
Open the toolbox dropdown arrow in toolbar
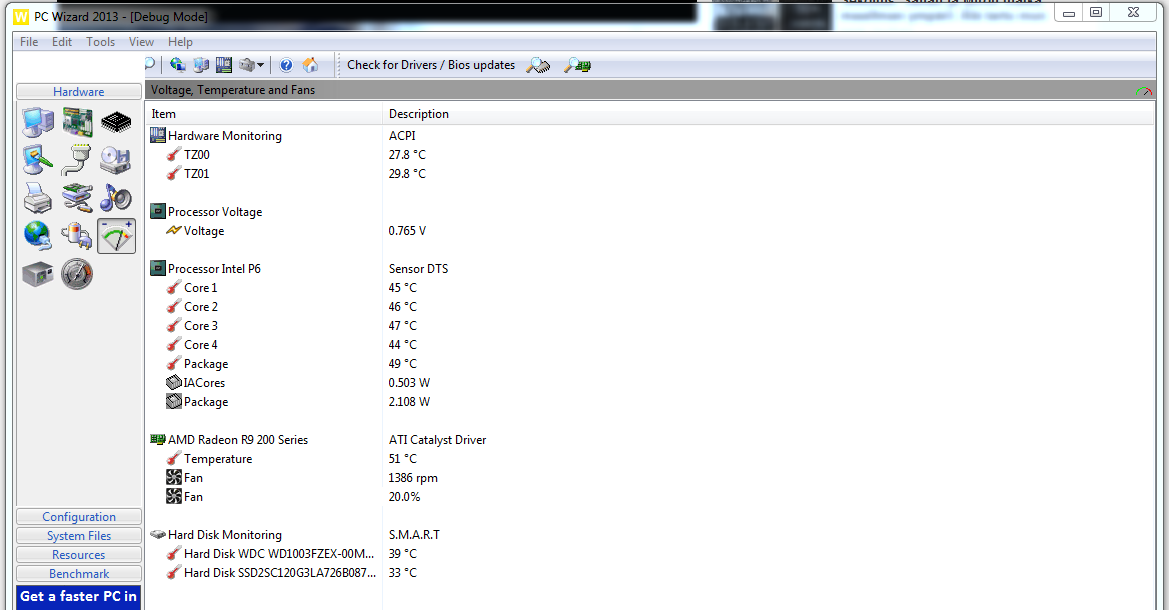pyautogui.click(x=260, y=66)
